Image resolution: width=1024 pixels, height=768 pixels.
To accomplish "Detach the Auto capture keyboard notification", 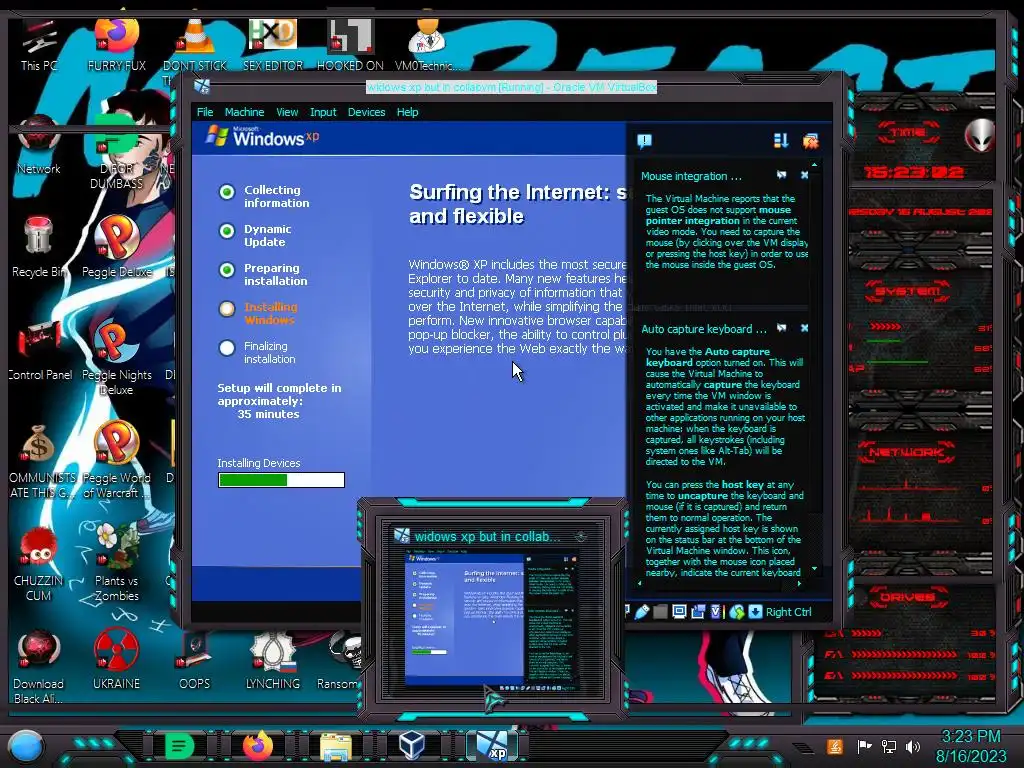I will click(782, 328).
